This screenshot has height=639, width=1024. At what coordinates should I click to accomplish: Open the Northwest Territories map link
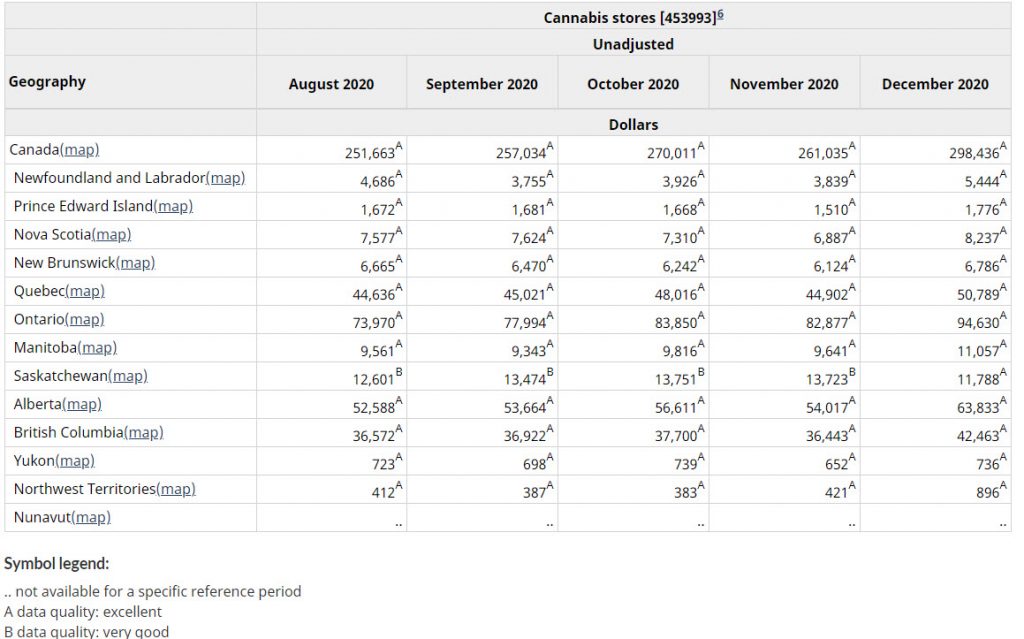(x=176, y=489)
